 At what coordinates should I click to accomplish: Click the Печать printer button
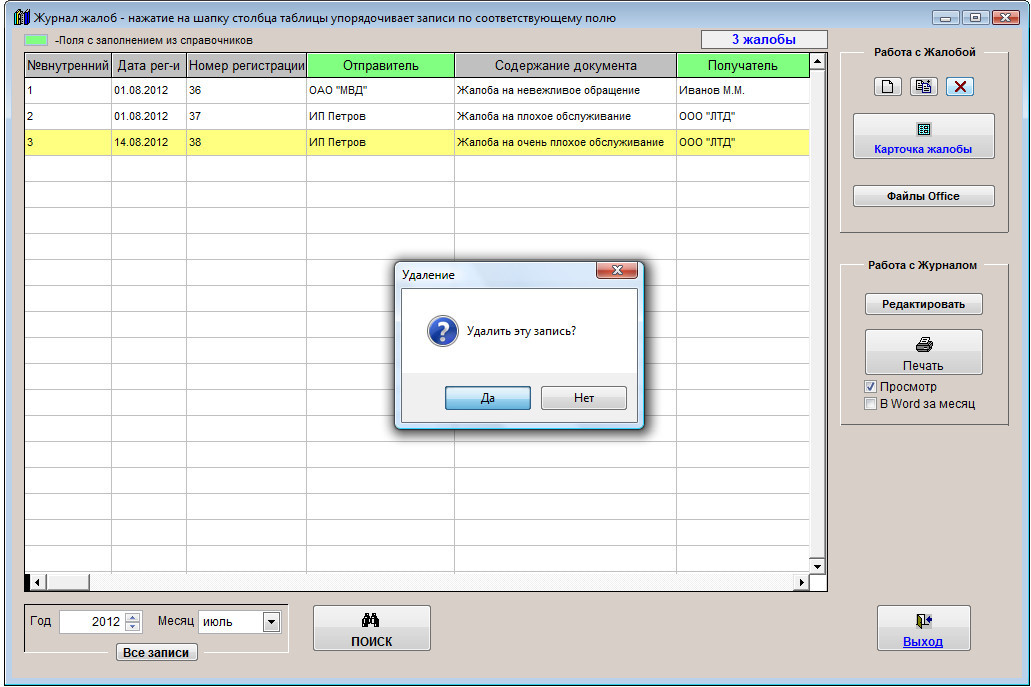[923, 352]
